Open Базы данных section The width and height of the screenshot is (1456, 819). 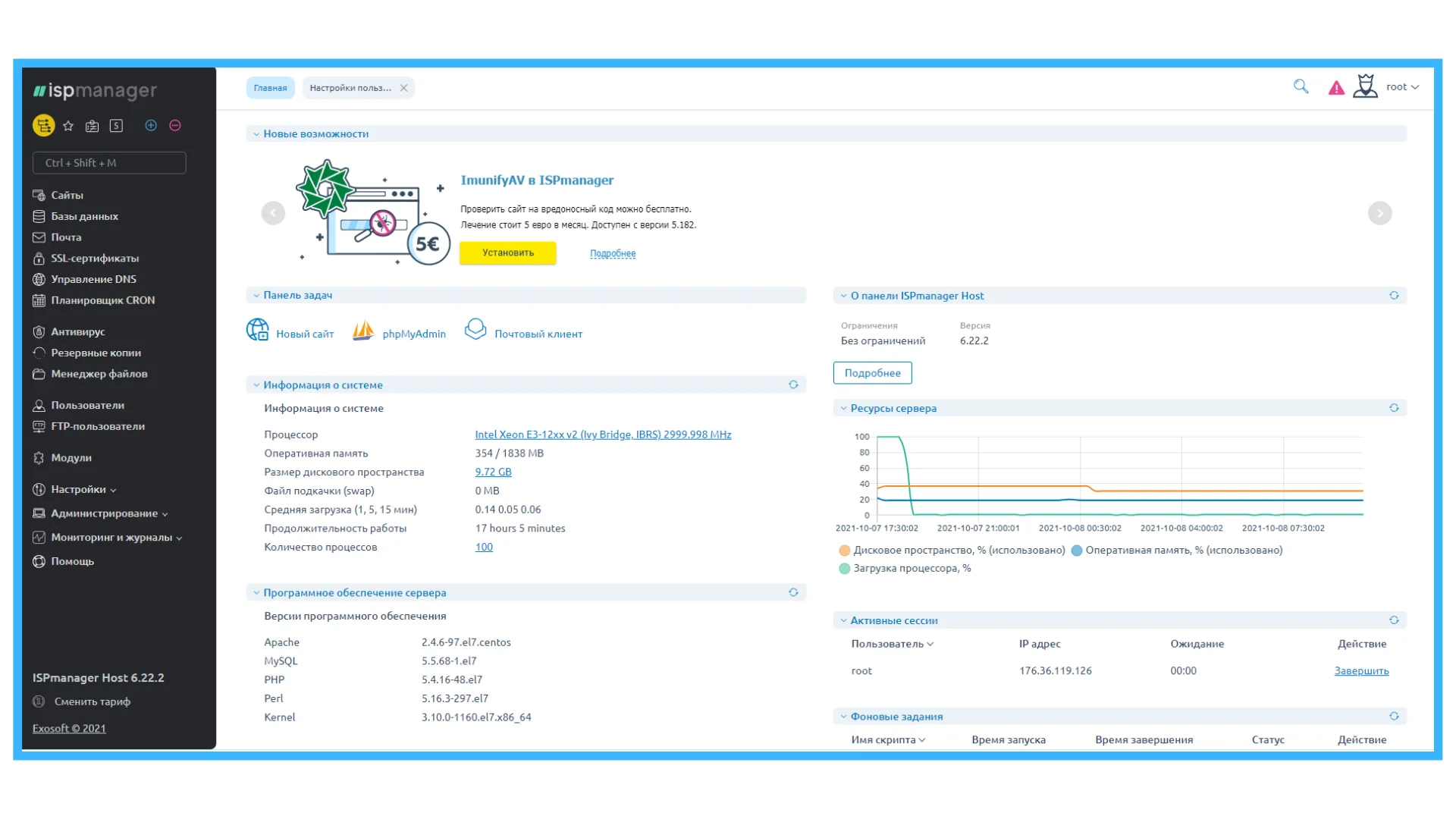tap(76, 216)
